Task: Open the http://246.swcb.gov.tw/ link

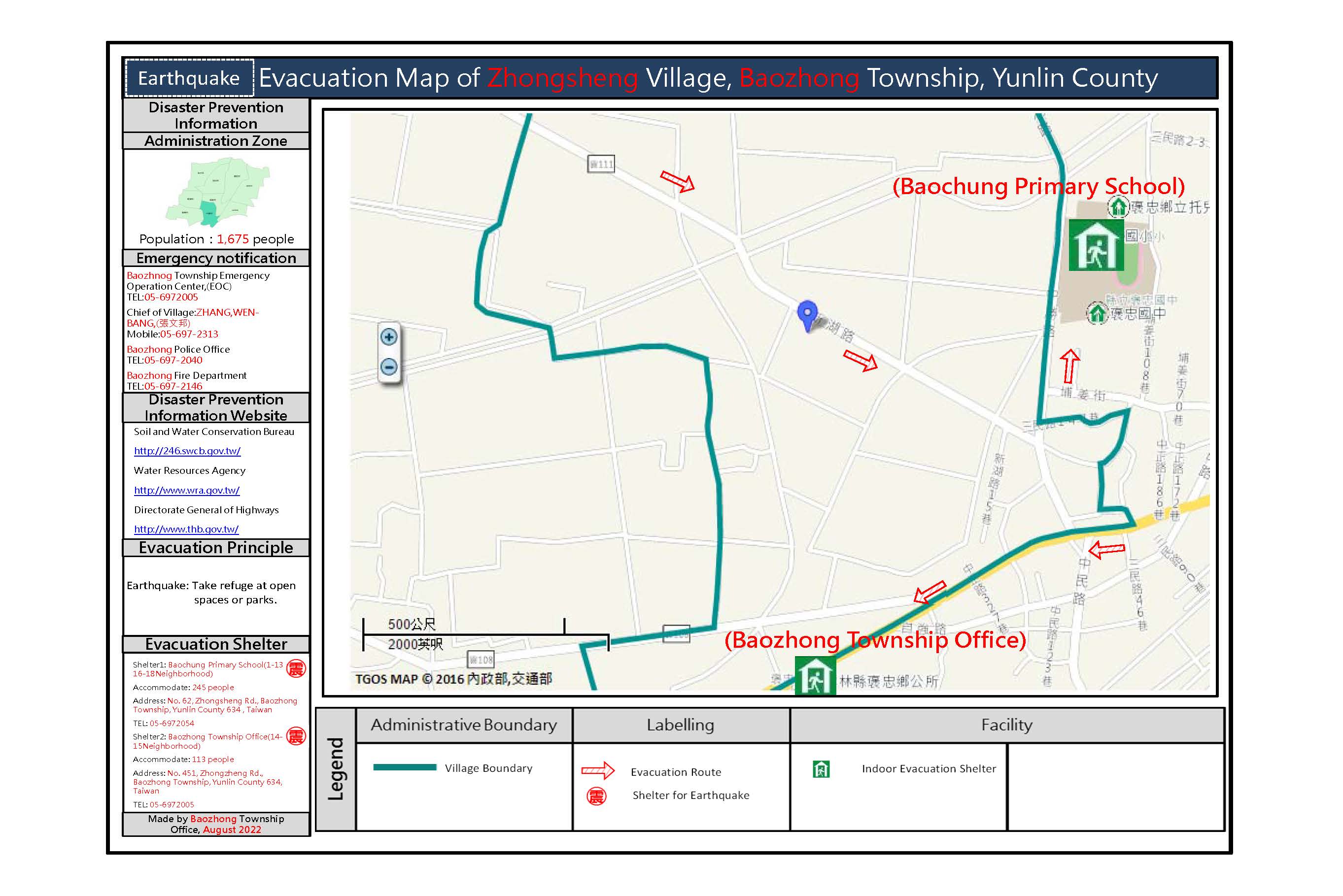Action: (x=187, y=451)
